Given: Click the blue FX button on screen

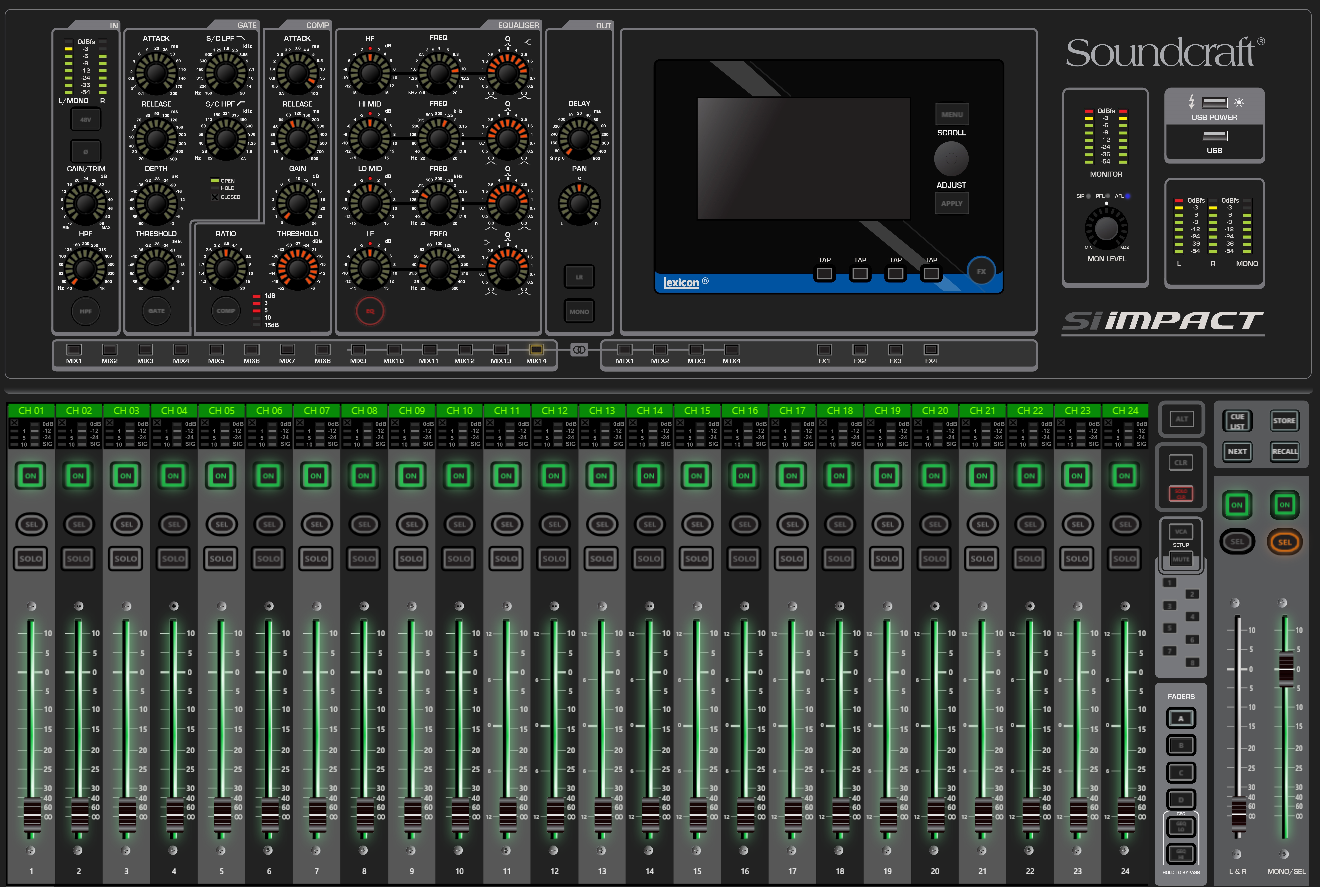Looking at the screenshot, I should pyautogui.click(x=983, y=272).
